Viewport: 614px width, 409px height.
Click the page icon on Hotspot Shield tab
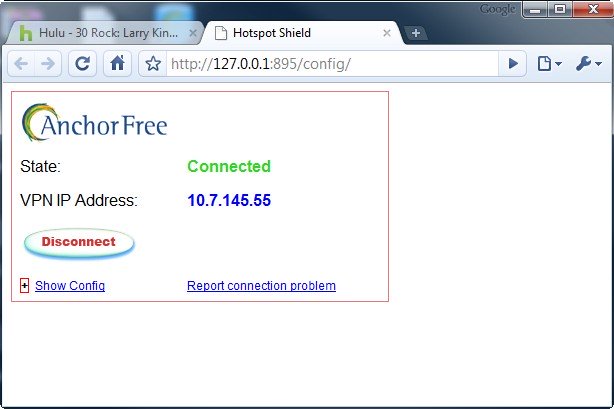point(220,33)
